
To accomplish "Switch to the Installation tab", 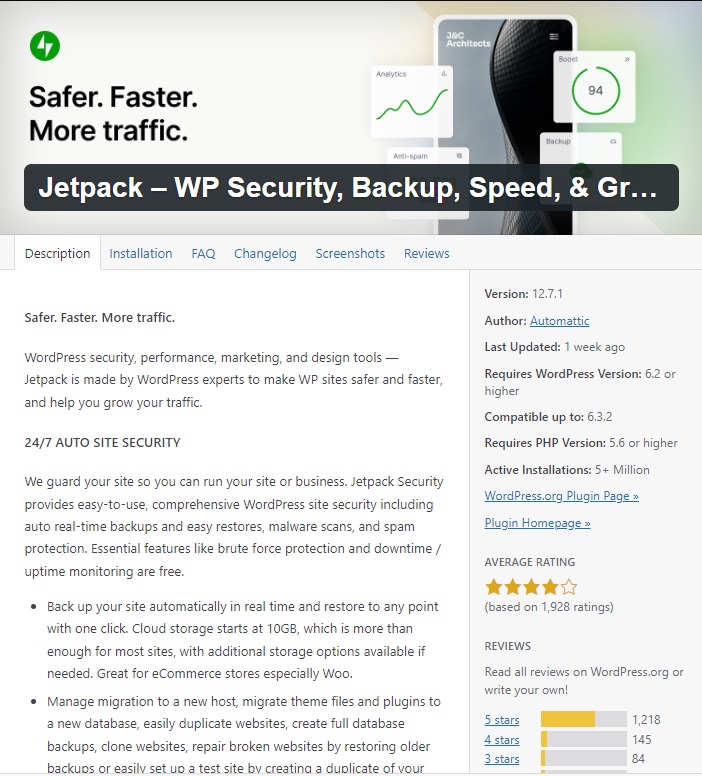I will coord(141,254).
